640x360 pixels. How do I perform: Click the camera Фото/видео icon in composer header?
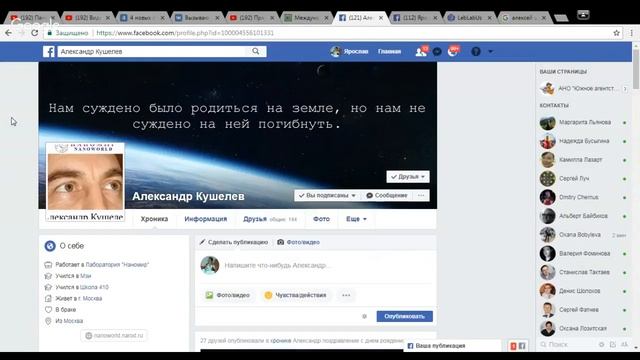point(280,242)
